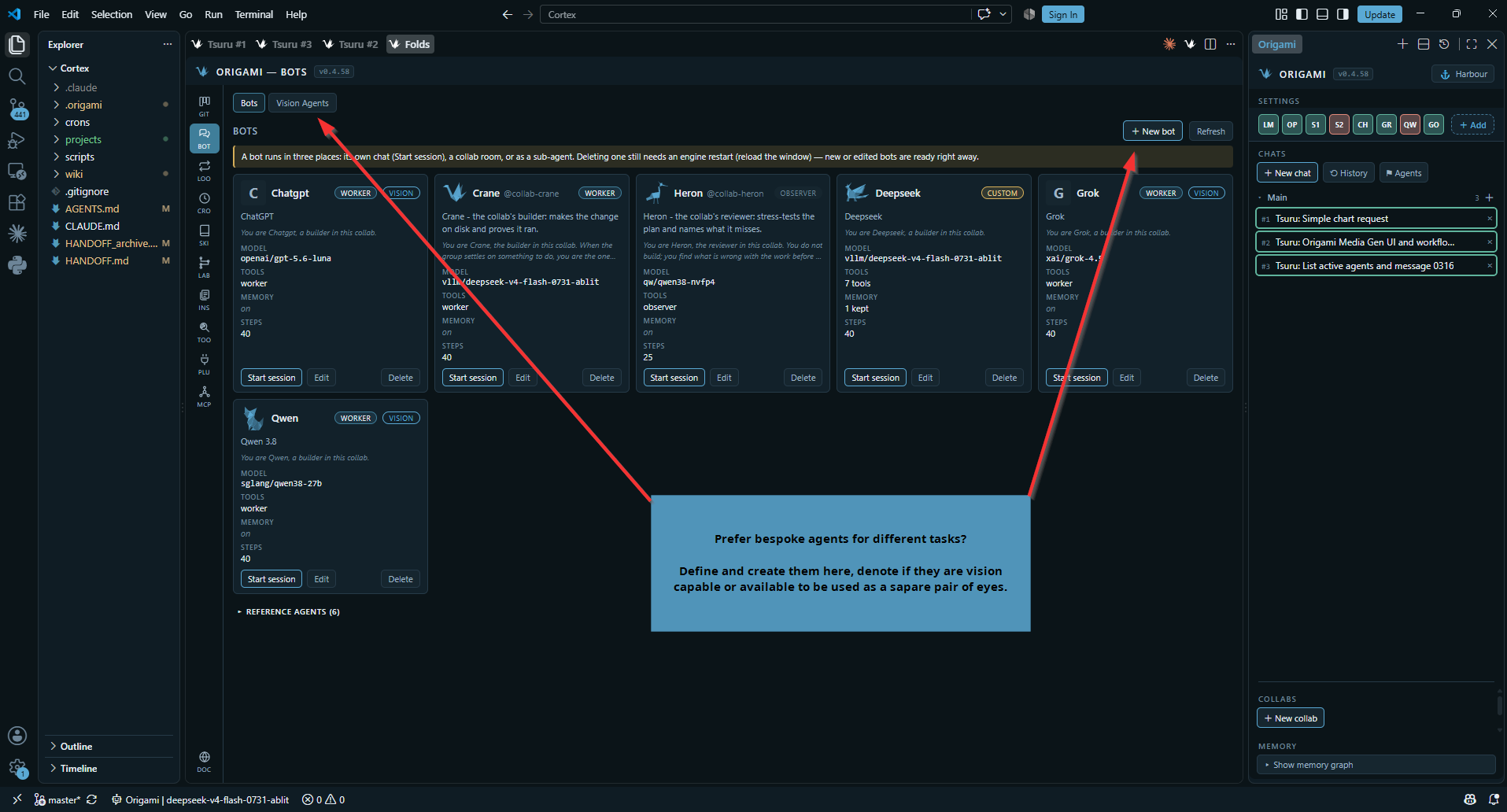Viewport: 1507px width, 812px height.
Task: Open the Search view in the activity bar
Action: pos(17,76)
